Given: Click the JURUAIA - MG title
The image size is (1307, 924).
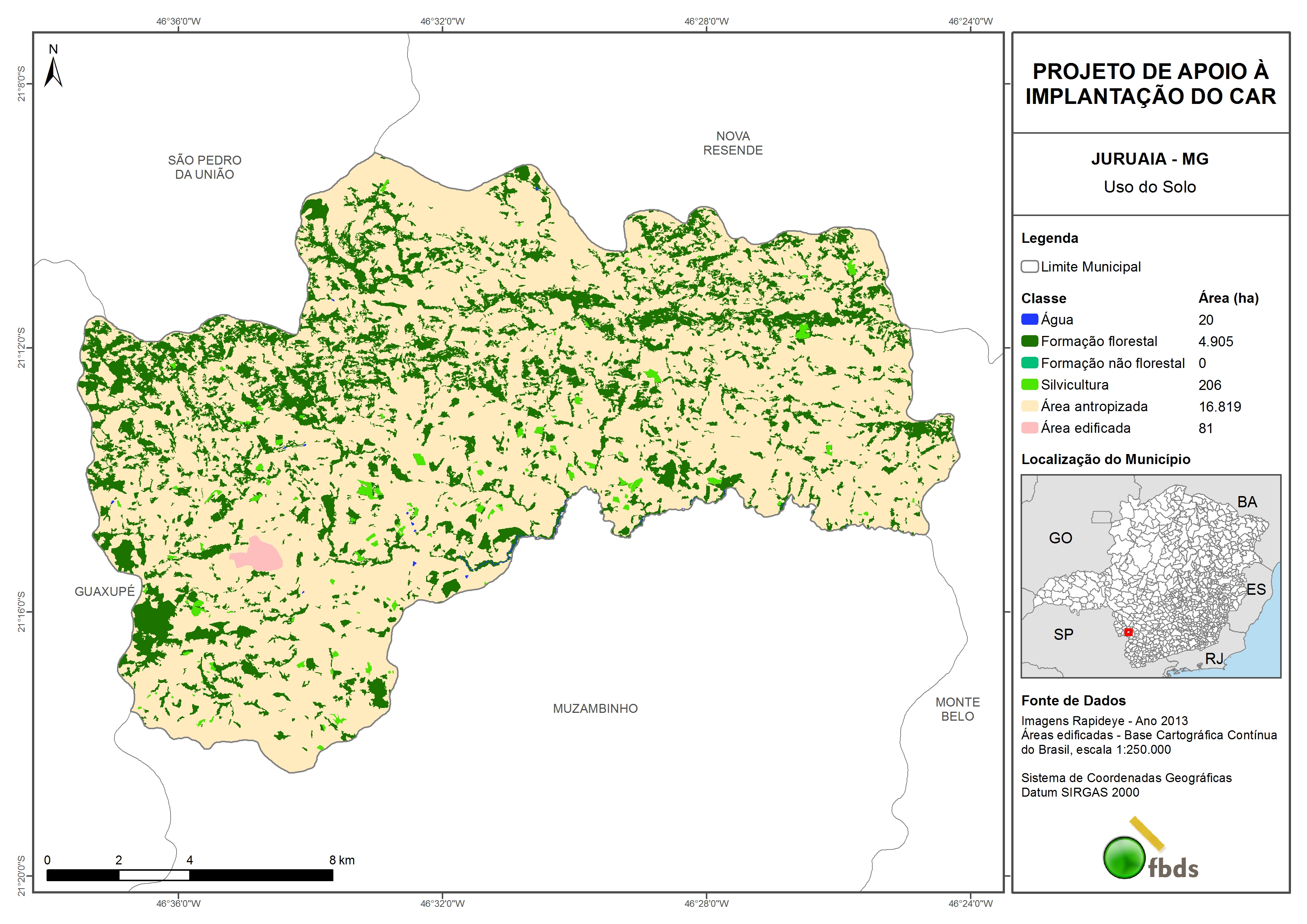Looking at the screenshot, I should pos(1149,159).
